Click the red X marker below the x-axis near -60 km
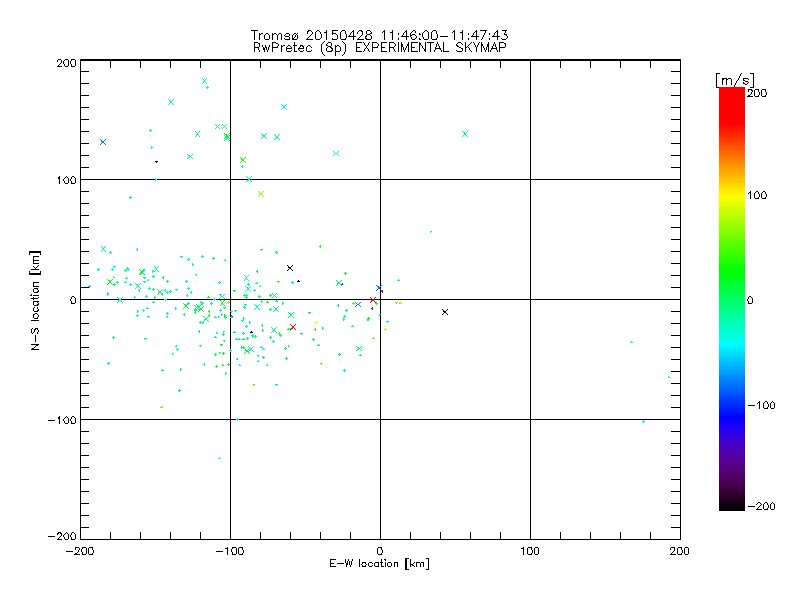 click(292, 327)
